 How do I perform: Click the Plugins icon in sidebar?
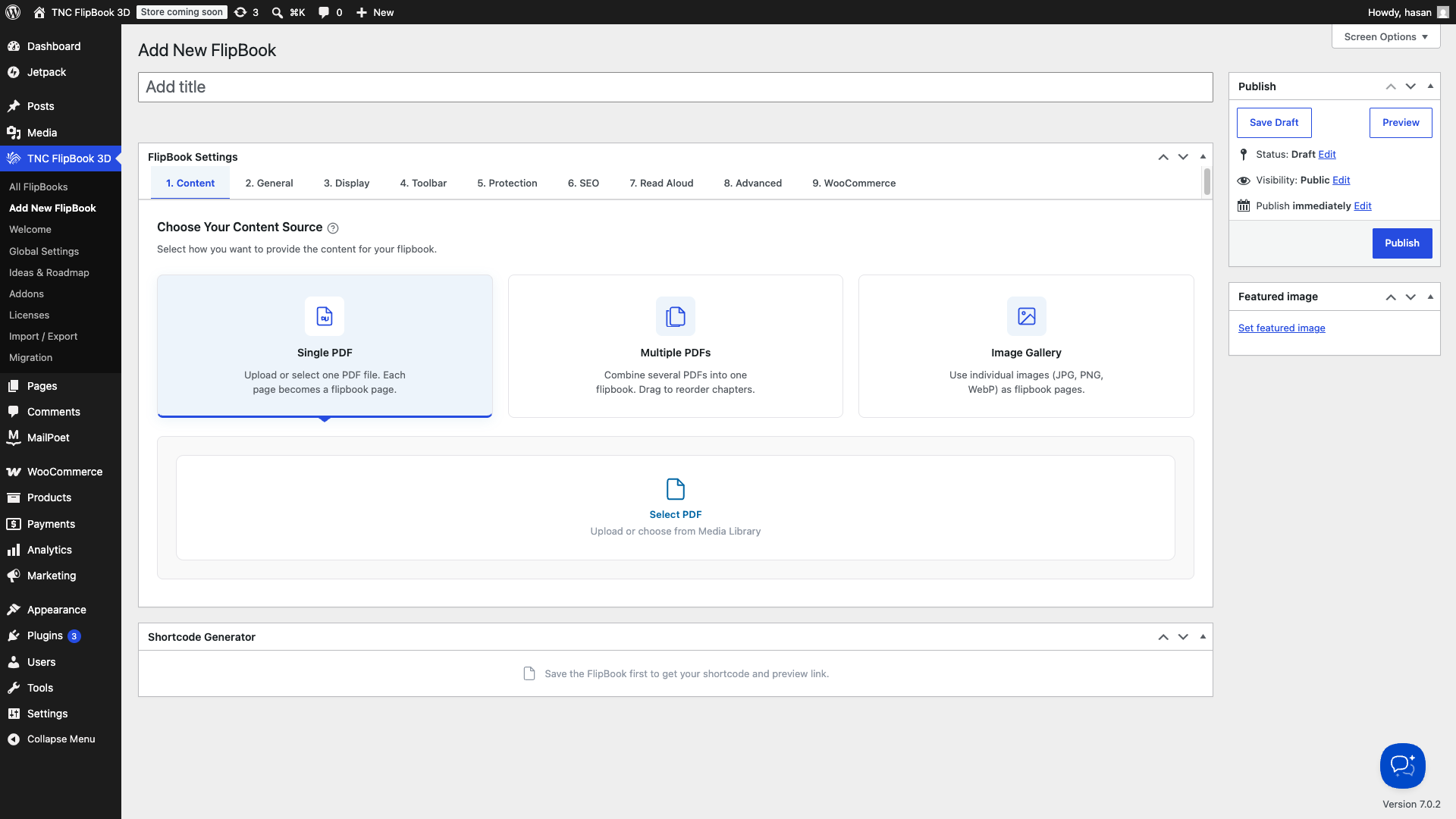pos(14,635)
